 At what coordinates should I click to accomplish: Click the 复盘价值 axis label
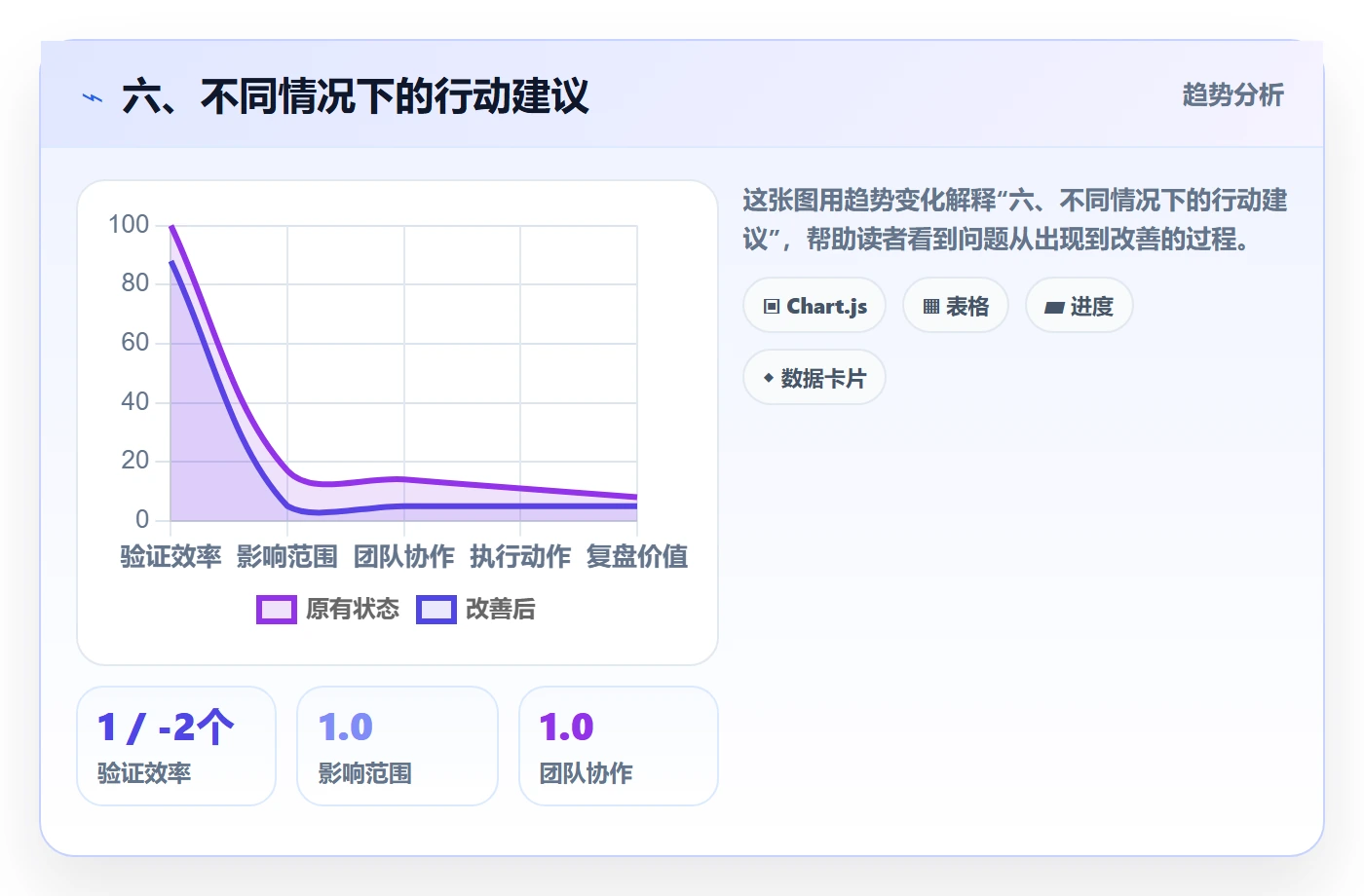[637, 557]
